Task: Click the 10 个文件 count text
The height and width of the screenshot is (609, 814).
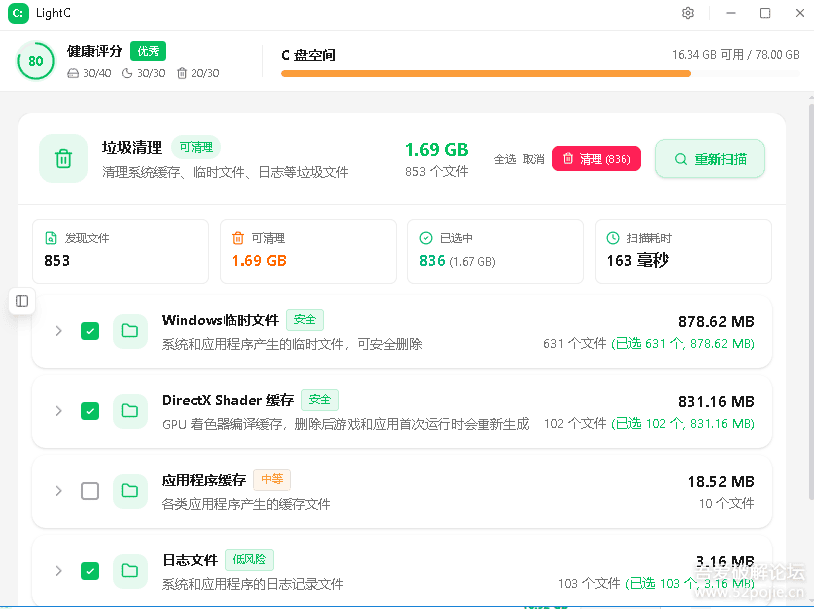Action: [726, 504]
